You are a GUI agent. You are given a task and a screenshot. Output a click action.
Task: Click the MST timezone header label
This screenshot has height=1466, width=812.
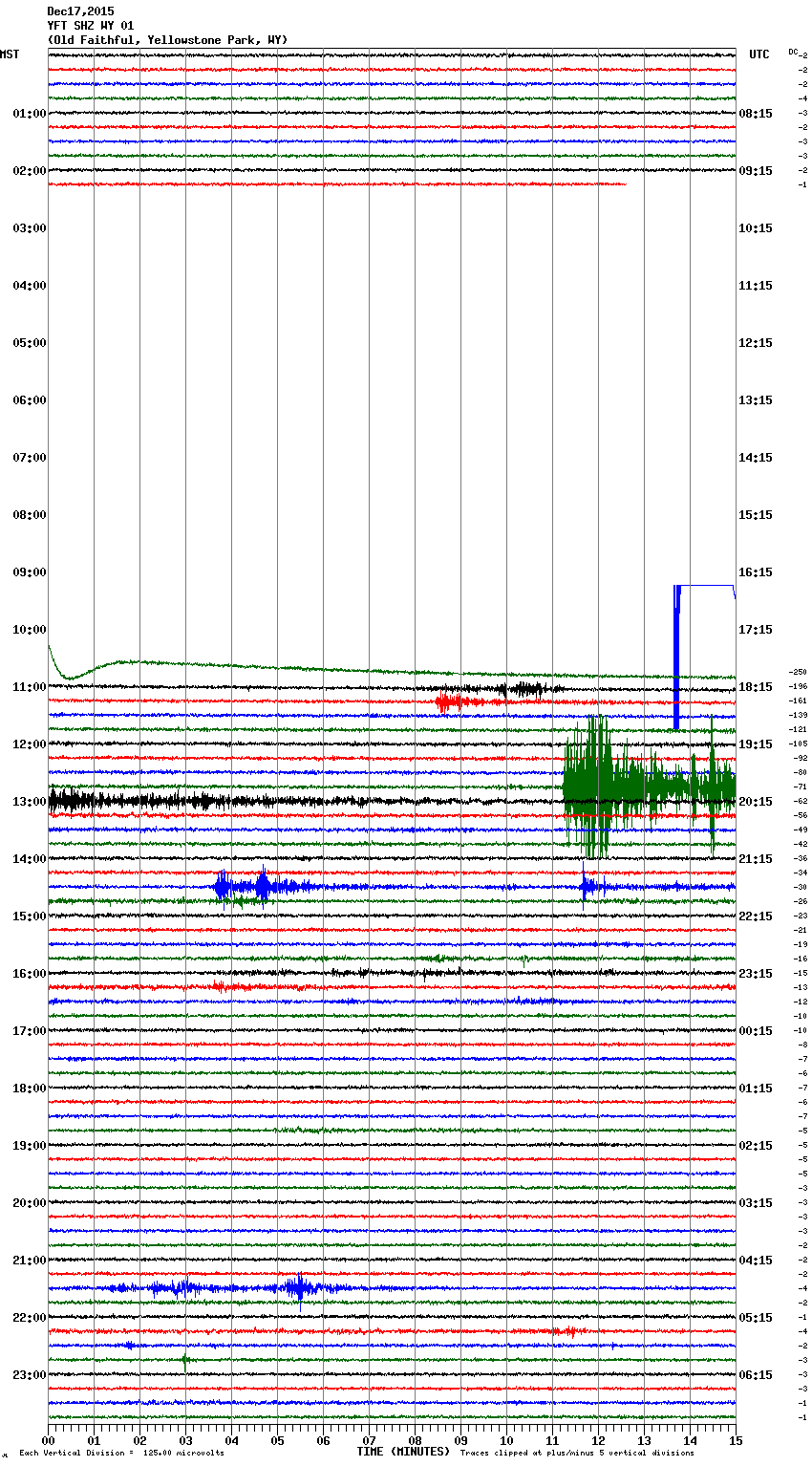coord(10,54)
